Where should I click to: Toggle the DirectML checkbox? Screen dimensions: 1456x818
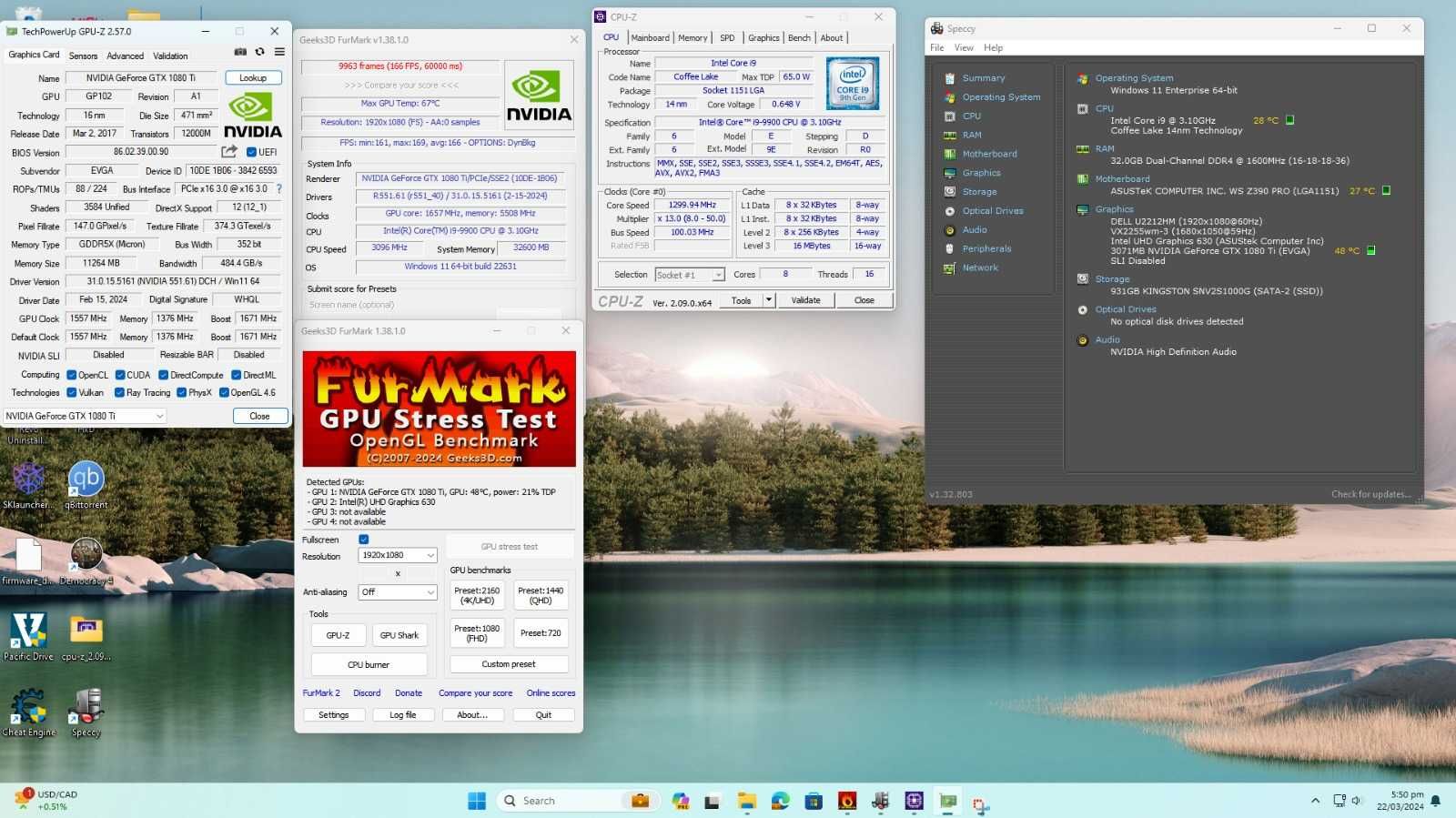click(x=237, y=375)
